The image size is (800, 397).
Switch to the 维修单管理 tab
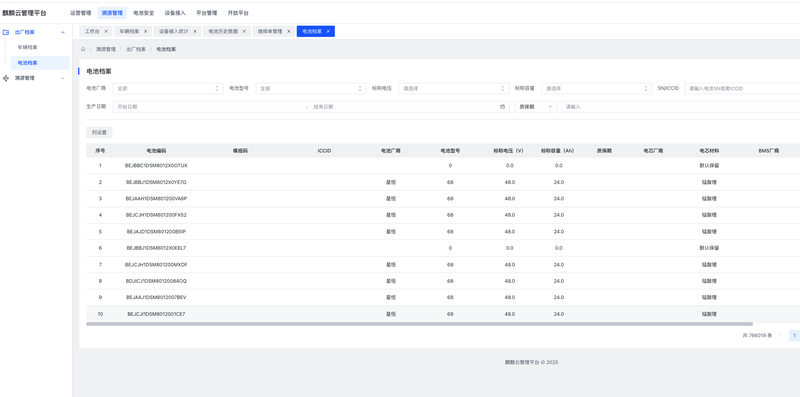[270, 31]
